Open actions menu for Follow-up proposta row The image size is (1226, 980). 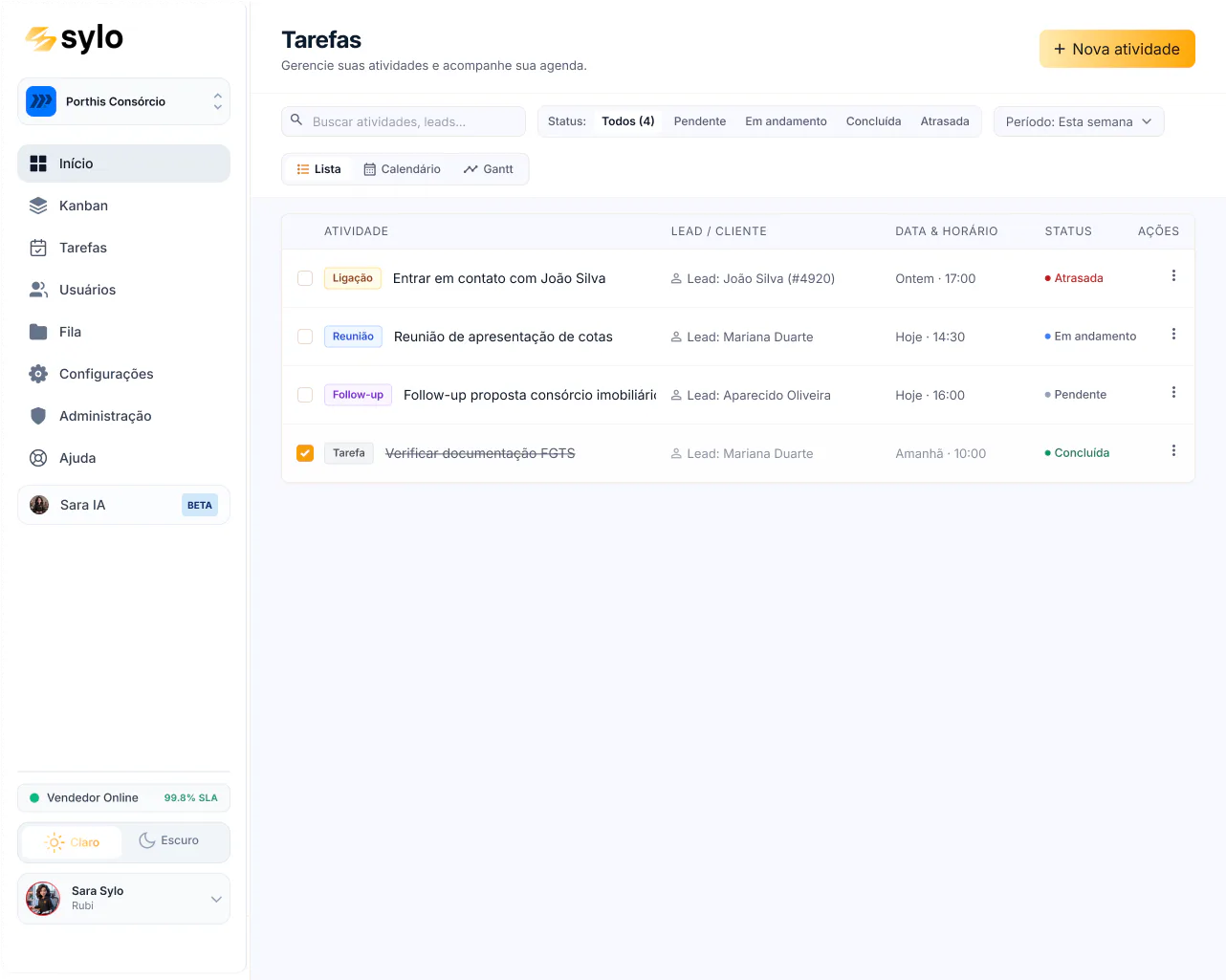click(x=1173, y=392)
